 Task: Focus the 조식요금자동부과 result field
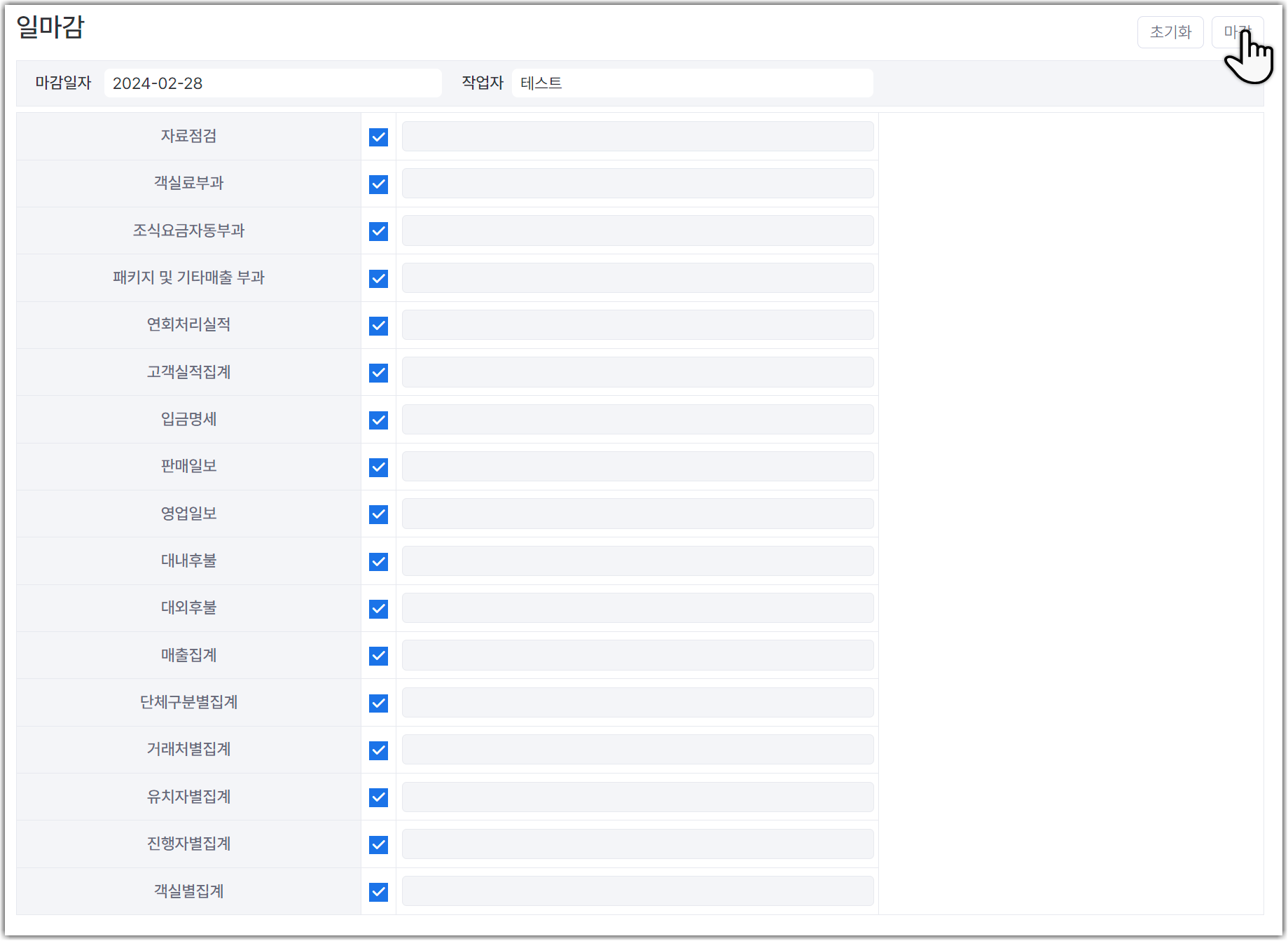(x=637, y=231)
